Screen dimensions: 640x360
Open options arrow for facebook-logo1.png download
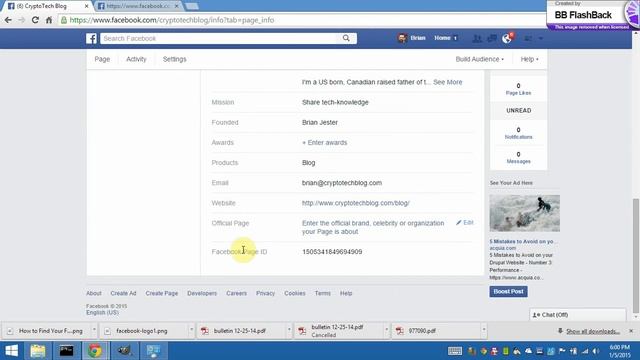point(191,329)
